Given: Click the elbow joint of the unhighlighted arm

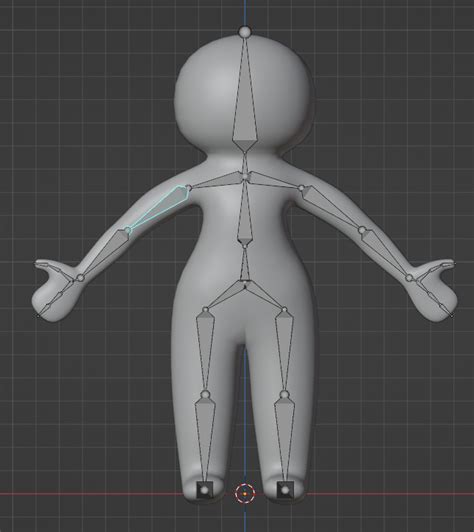Looking at the screenshot, I should click(x=362, y=230).
